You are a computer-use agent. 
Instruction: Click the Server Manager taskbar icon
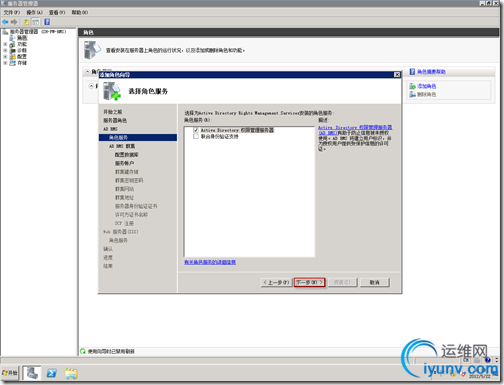32,373
